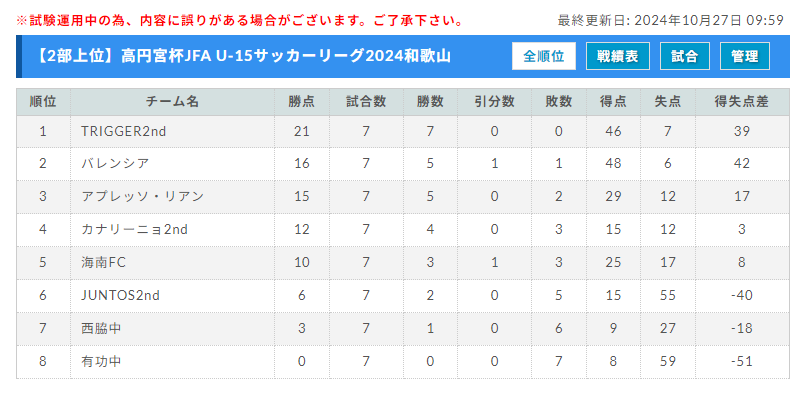Click team カナリーニョ2nd
The width and height of the screenshot is (802, 395).
pyautogui.click(x=134, y=230)
